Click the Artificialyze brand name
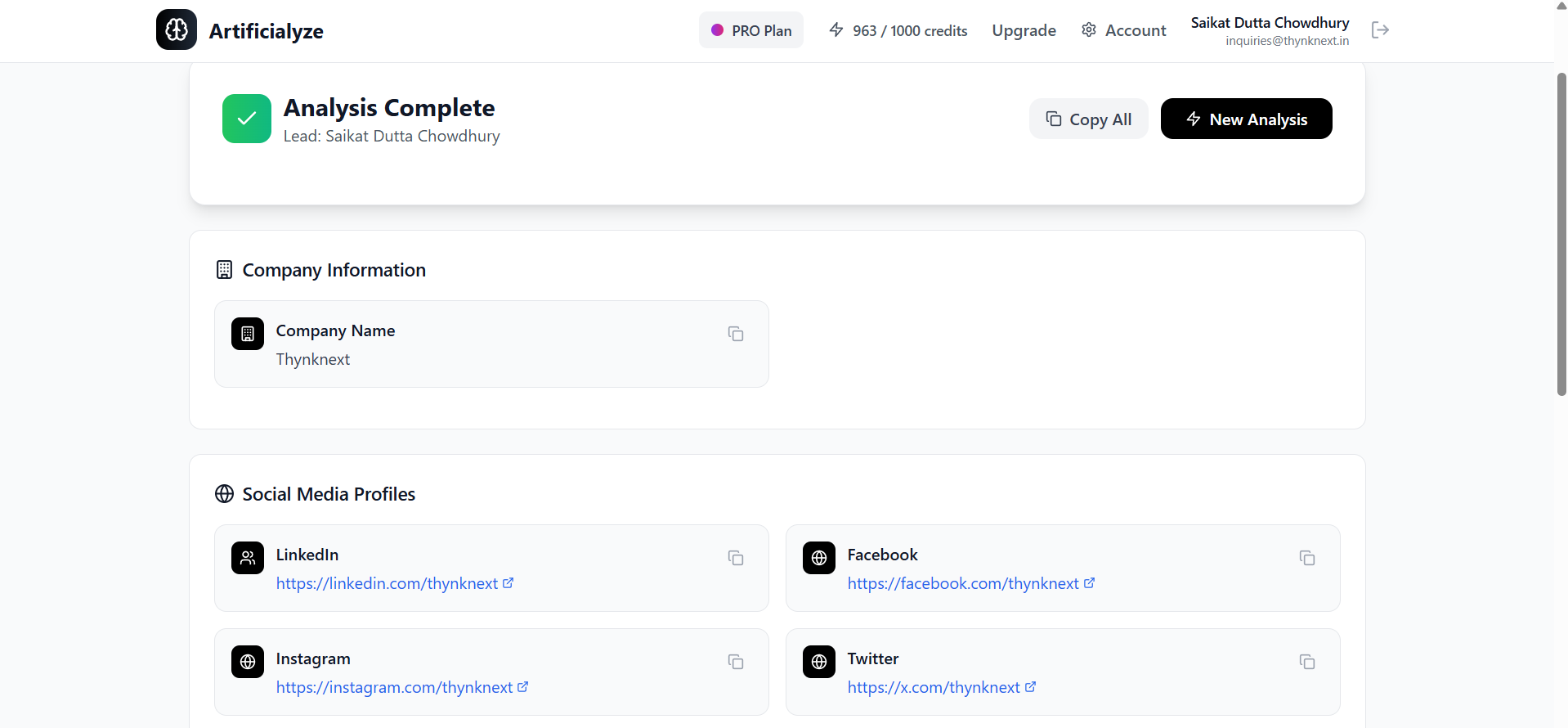The height and width of the screenshot is (728, 1568). tap(267, 31)
